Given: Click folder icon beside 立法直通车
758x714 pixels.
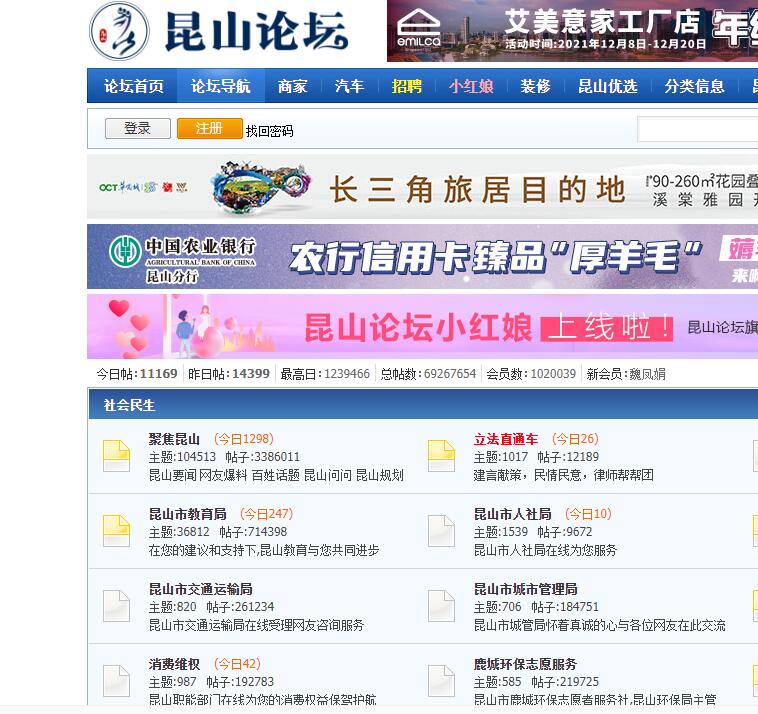Looking at the screenshot, I should tap(441, 456).
